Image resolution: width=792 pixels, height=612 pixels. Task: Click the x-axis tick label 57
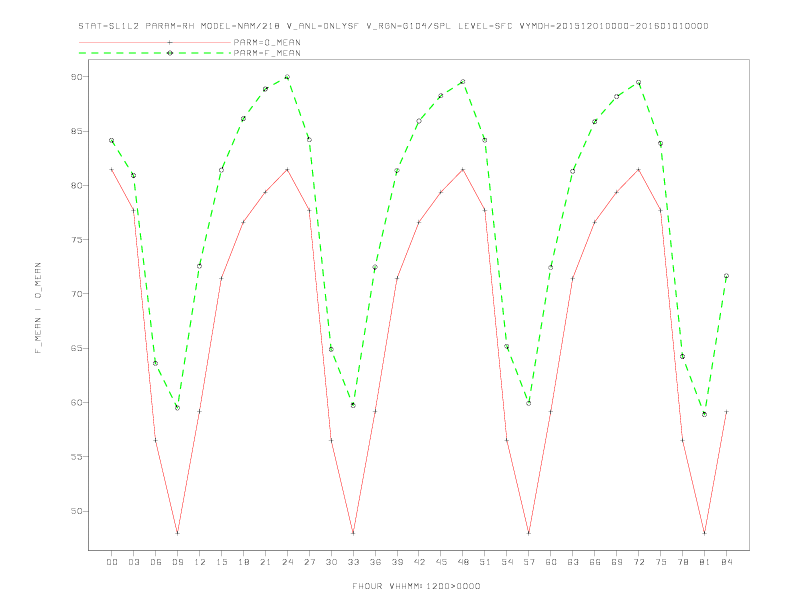point(529,562)
